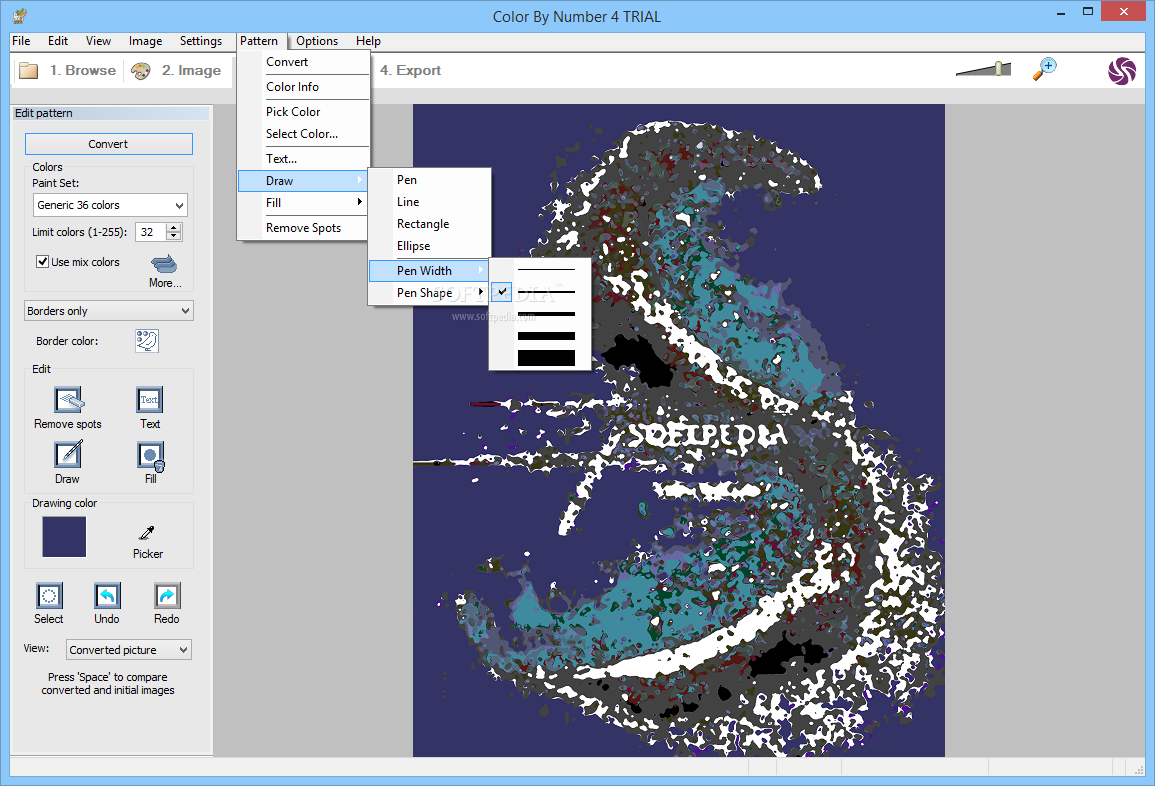Adjust the zoom slider handle
1155x786 pixels.
998,69
